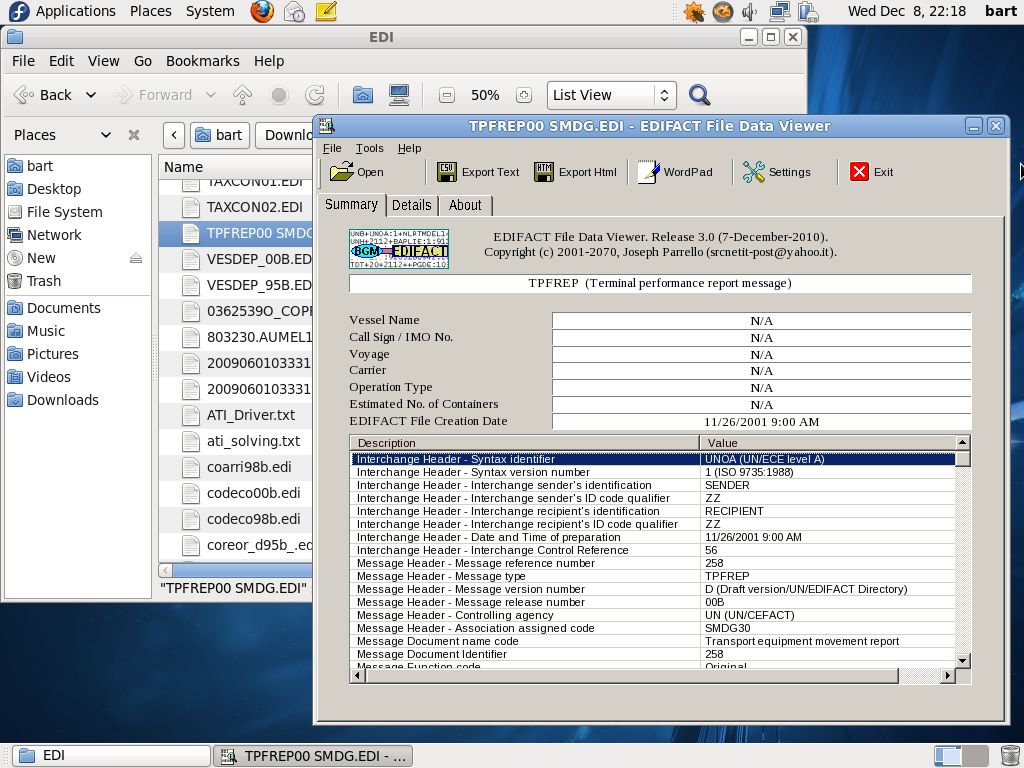Screen dimensions: 1024x768
Task: Click the Value column header
Action: coord(827,443)
